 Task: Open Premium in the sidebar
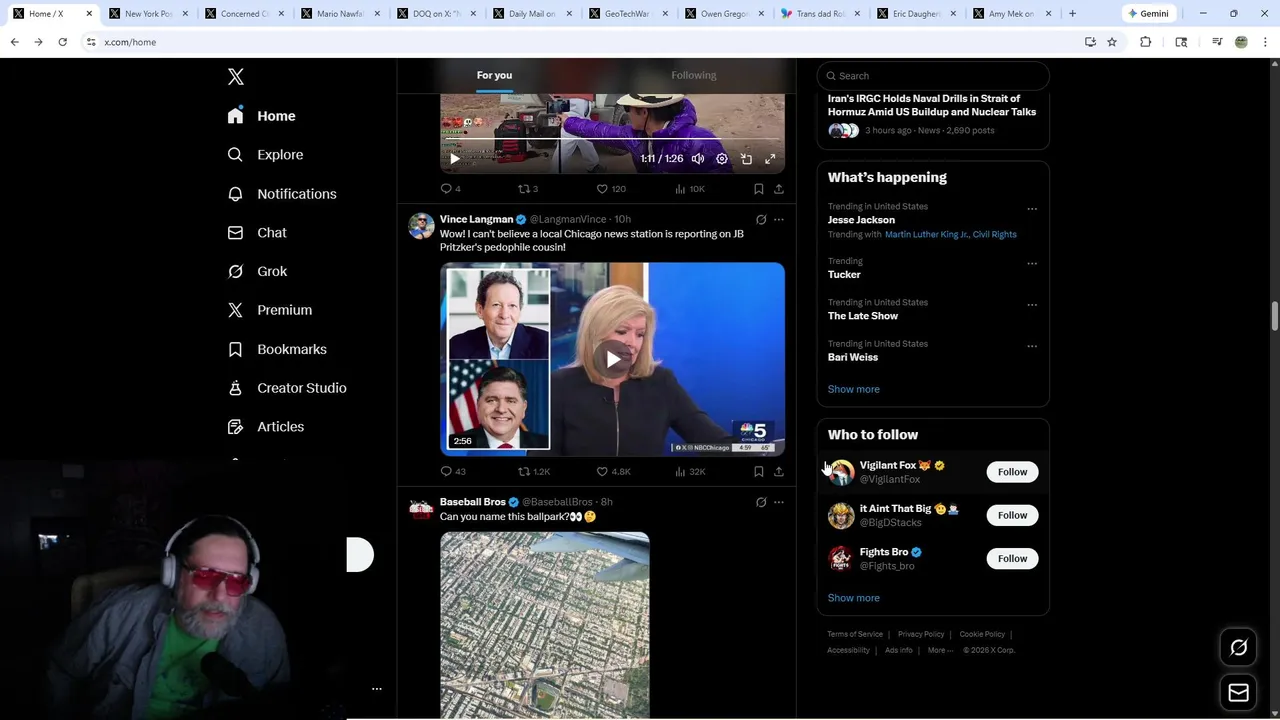pos(270,310)
